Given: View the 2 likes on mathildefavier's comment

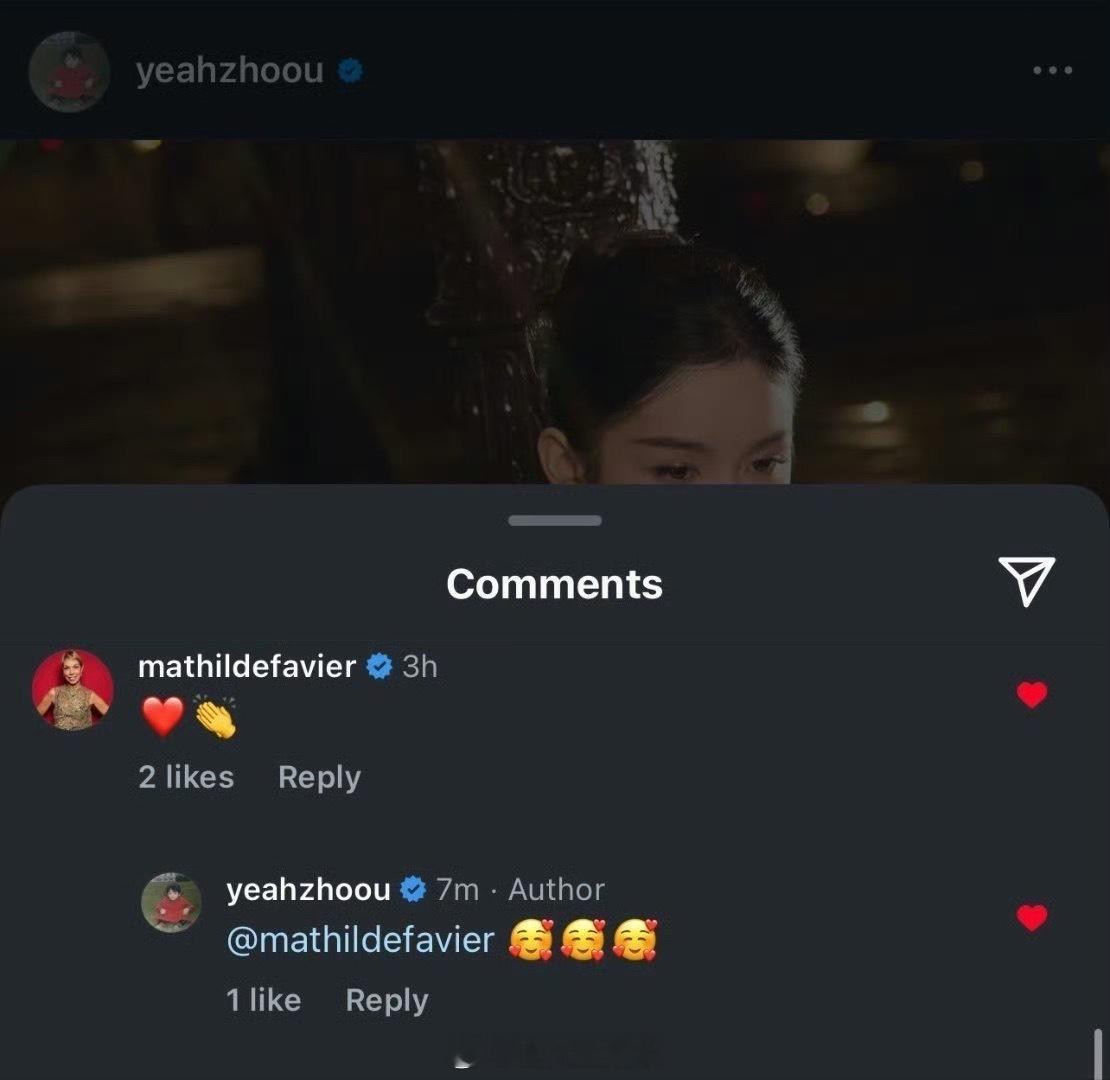Looking at the screenshot, I should point(186,776).
